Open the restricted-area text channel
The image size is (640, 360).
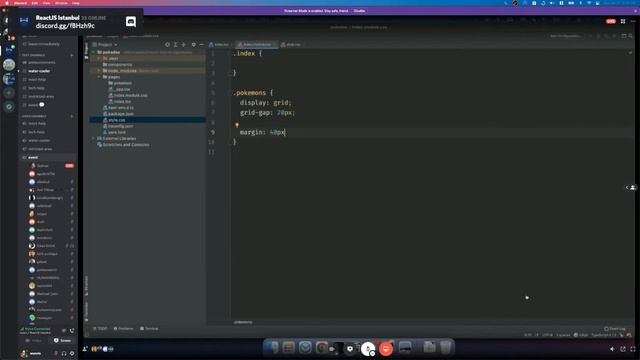tap(41, 96)
